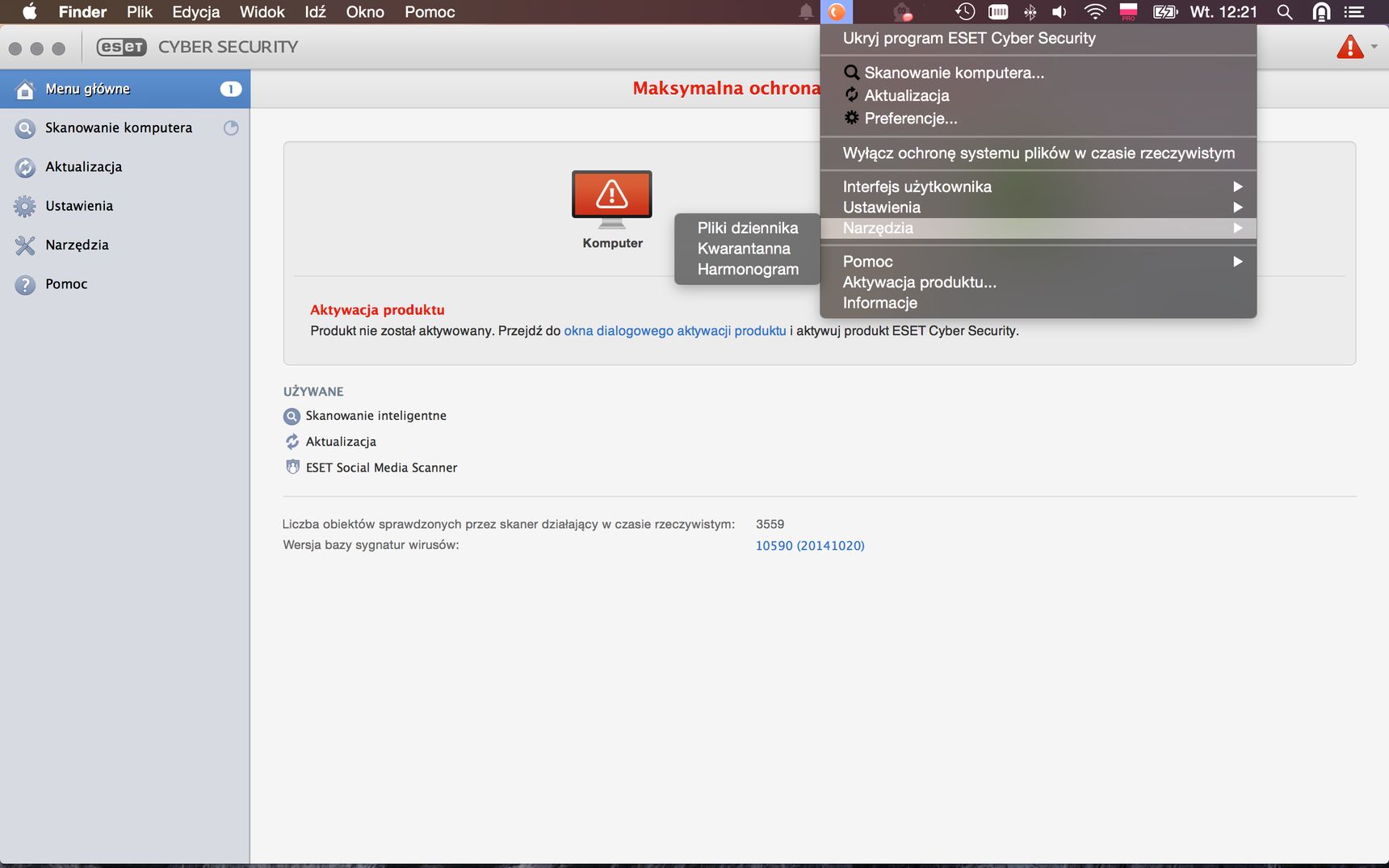The height and width of the screenshot is (868, 1389).
Task: Choose Informacje from the ESET menu
Action: [x=1039, y=303]
